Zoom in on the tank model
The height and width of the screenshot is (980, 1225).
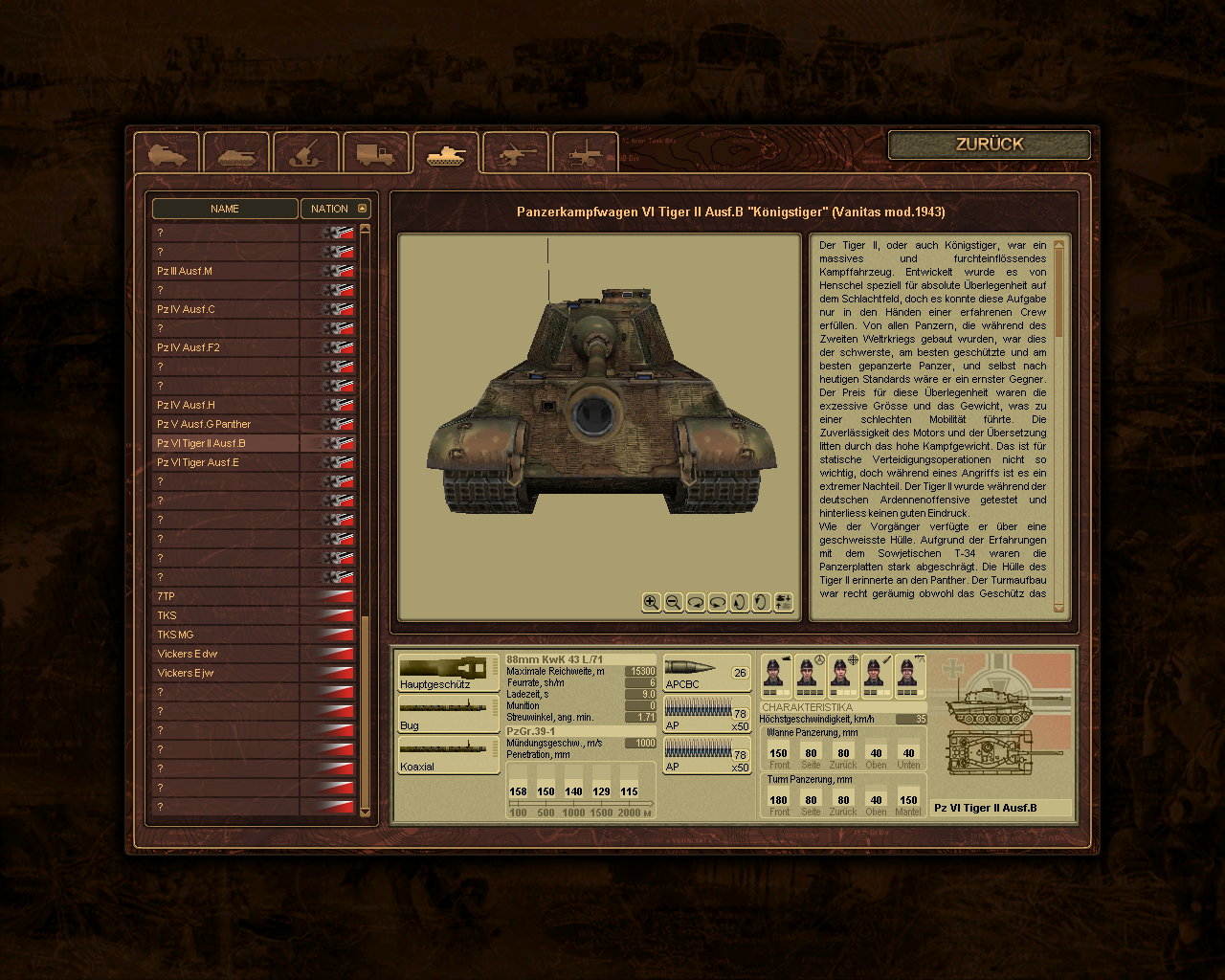click(651, 602)
